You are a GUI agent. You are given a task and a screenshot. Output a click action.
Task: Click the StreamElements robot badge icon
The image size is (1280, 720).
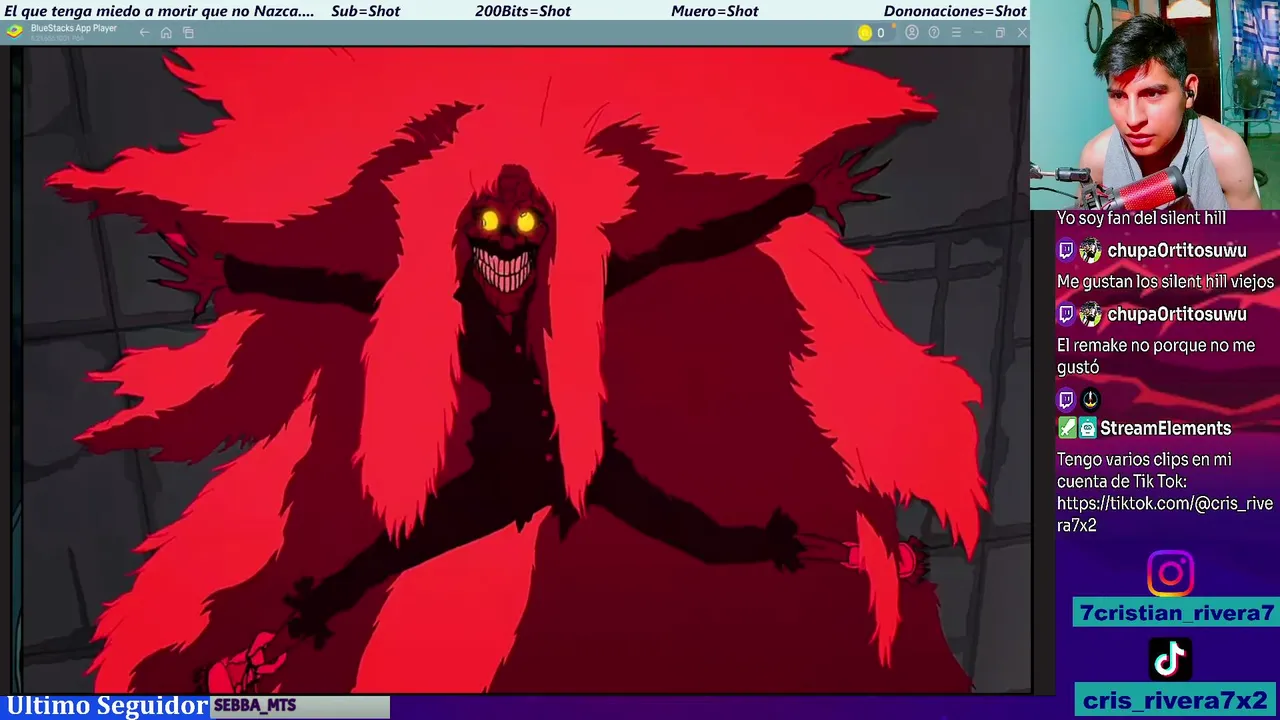pos(1087,428)
